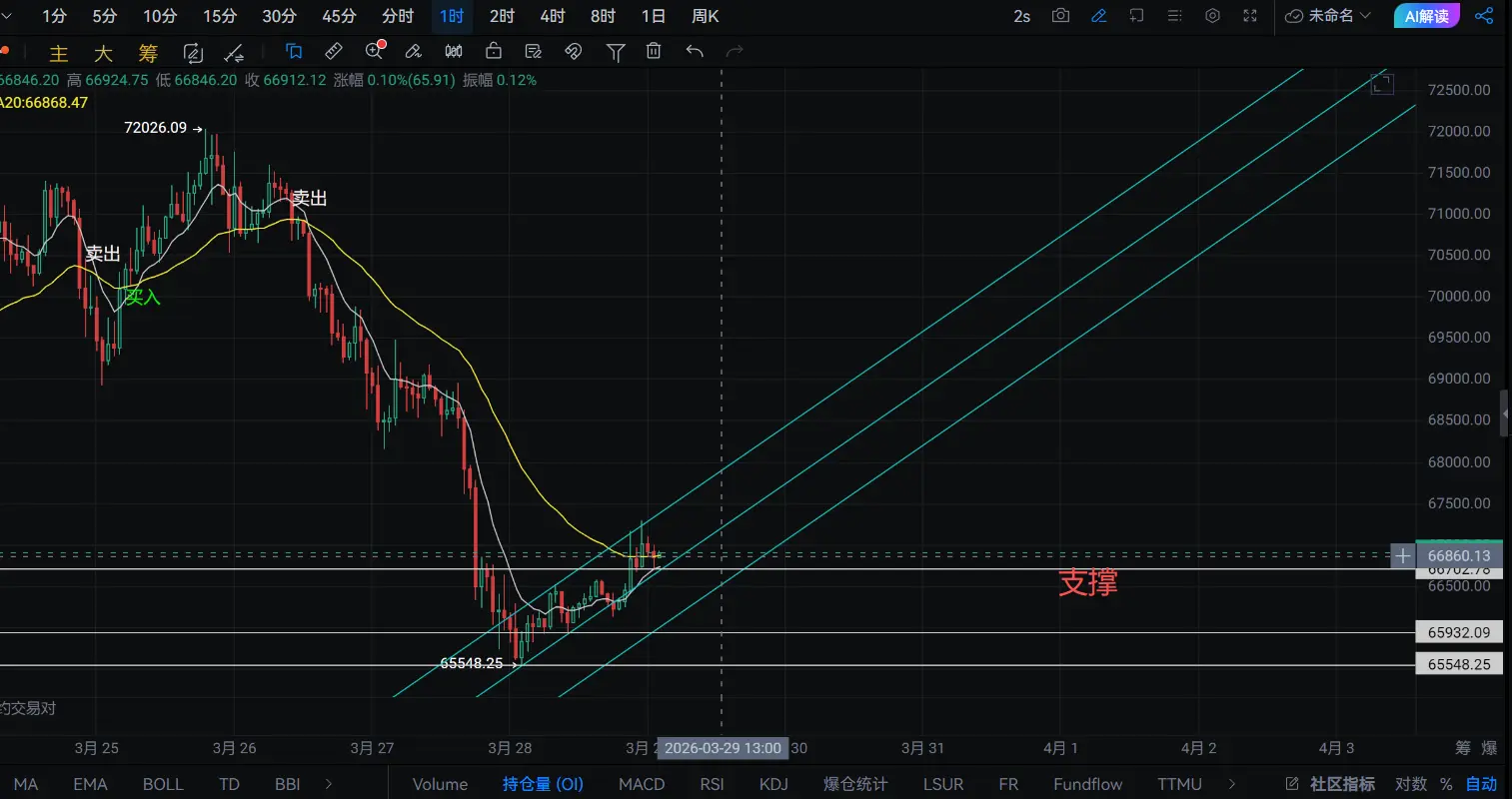1512x799 pixels.
Task: Enable the EMA indicator
Action: (x=90, y=784)
